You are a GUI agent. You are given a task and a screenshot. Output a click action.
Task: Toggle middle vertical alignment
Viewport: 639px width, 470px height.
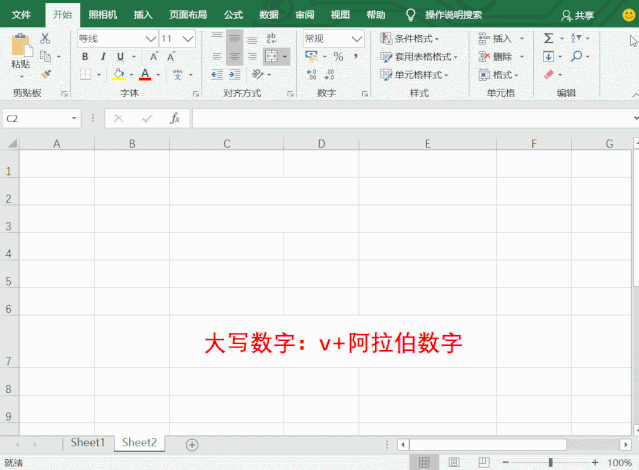tap(234, 39)
